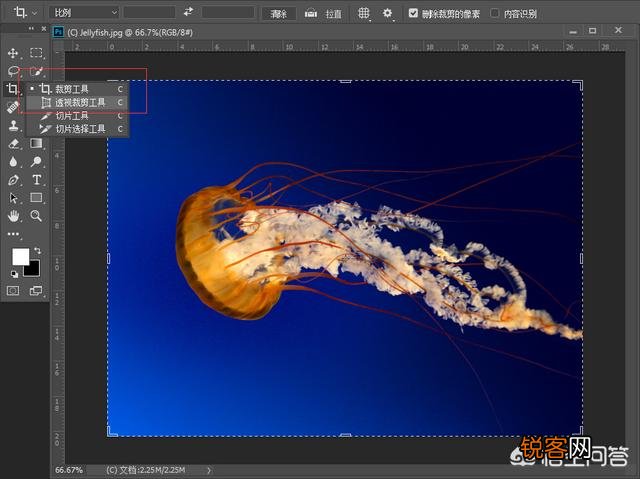
Task: Click the right-middle crop handle
Action: click(581, 258)
